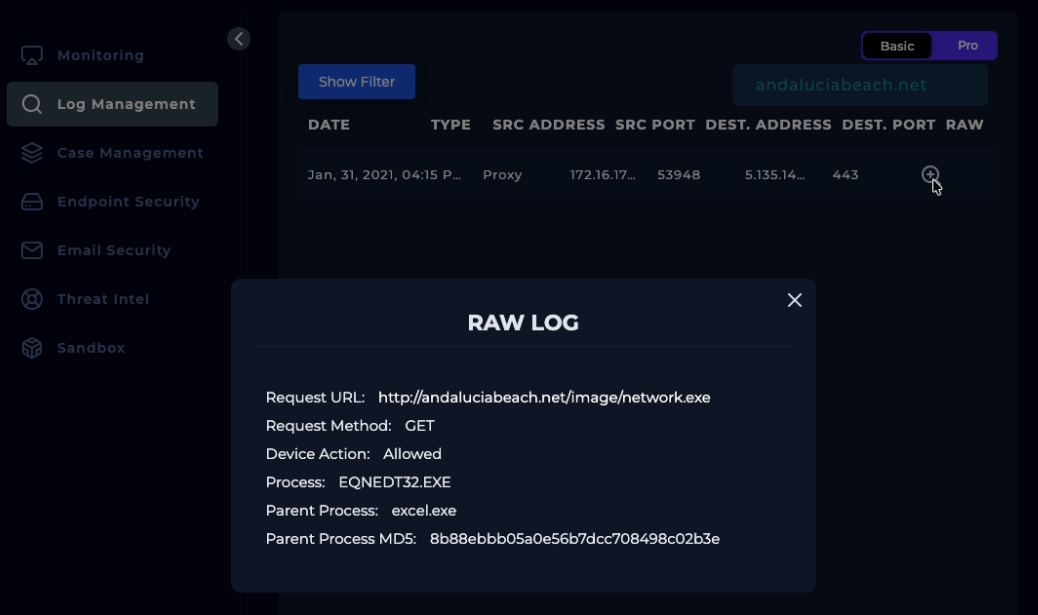
Task: Go to Threat Intel section
Action: (x=103, y=299)
